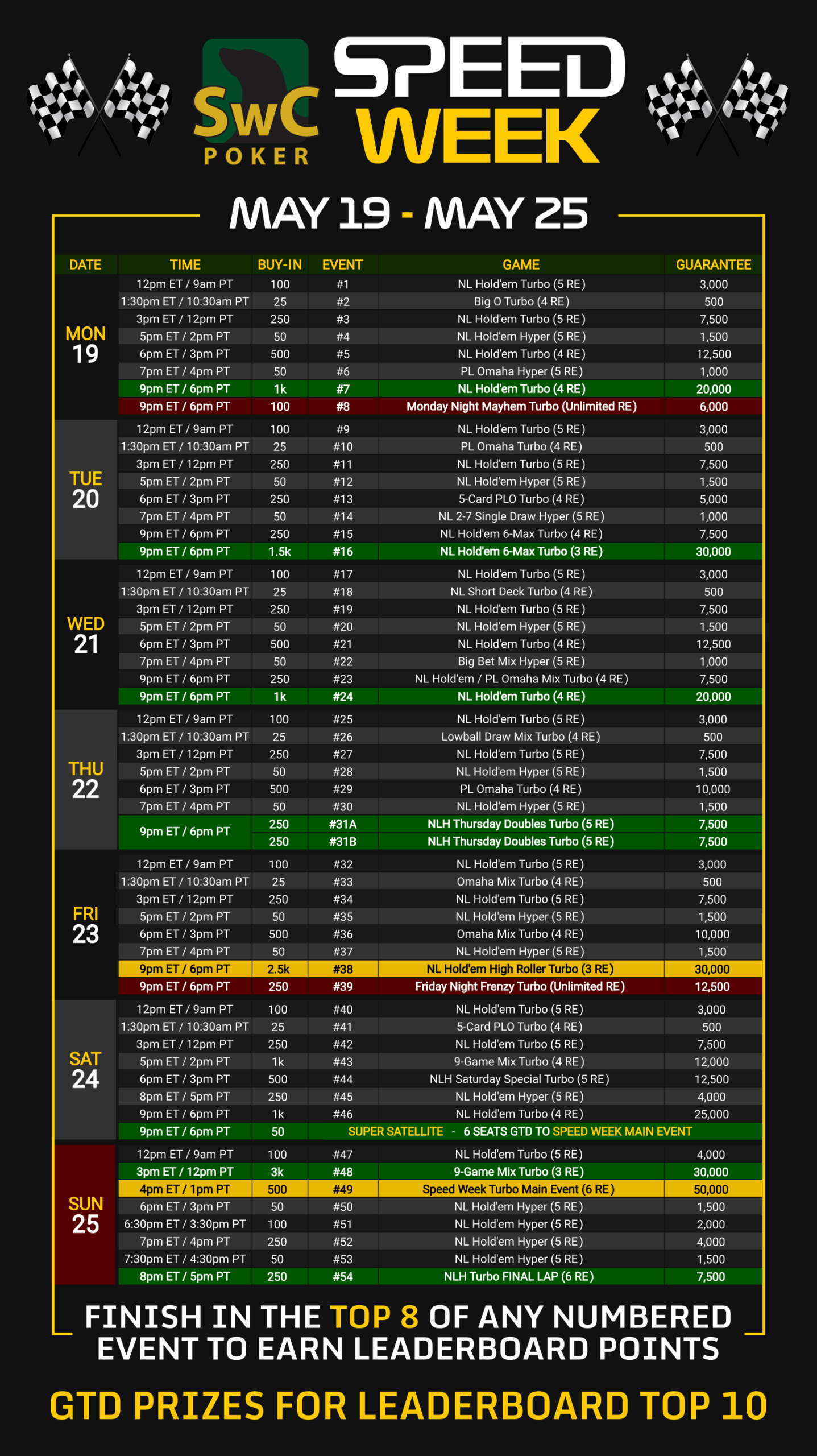
Task: Click event #54 number cell
Action: click(342, 1276)
